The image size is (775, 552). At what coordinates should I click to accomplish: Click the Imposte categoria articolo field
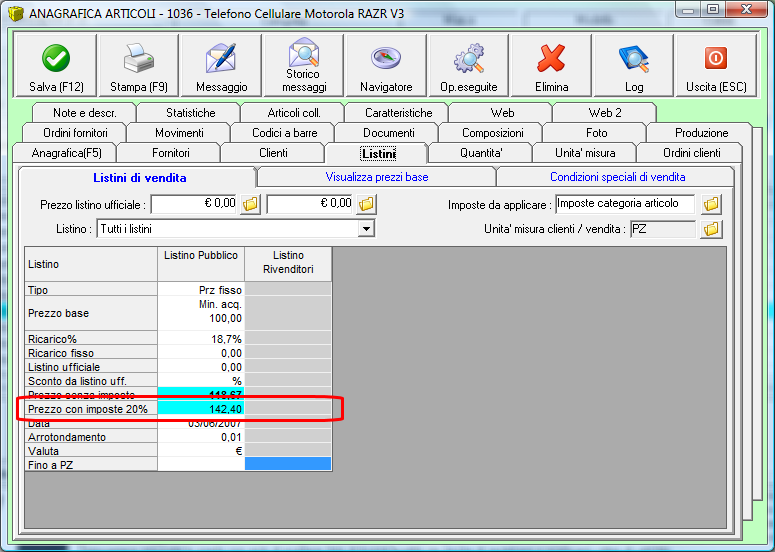625,203
